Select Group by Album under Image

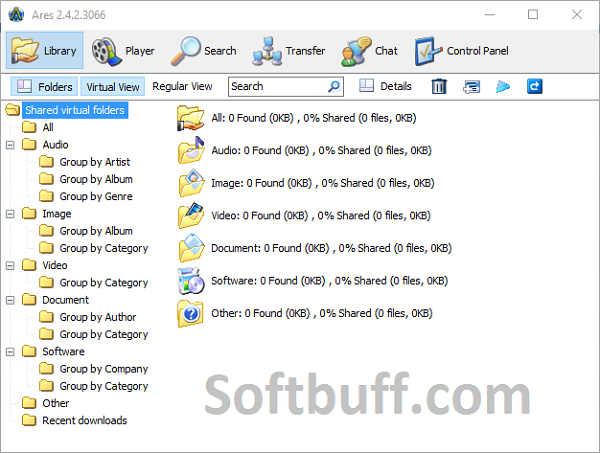[x=96, y=231]
